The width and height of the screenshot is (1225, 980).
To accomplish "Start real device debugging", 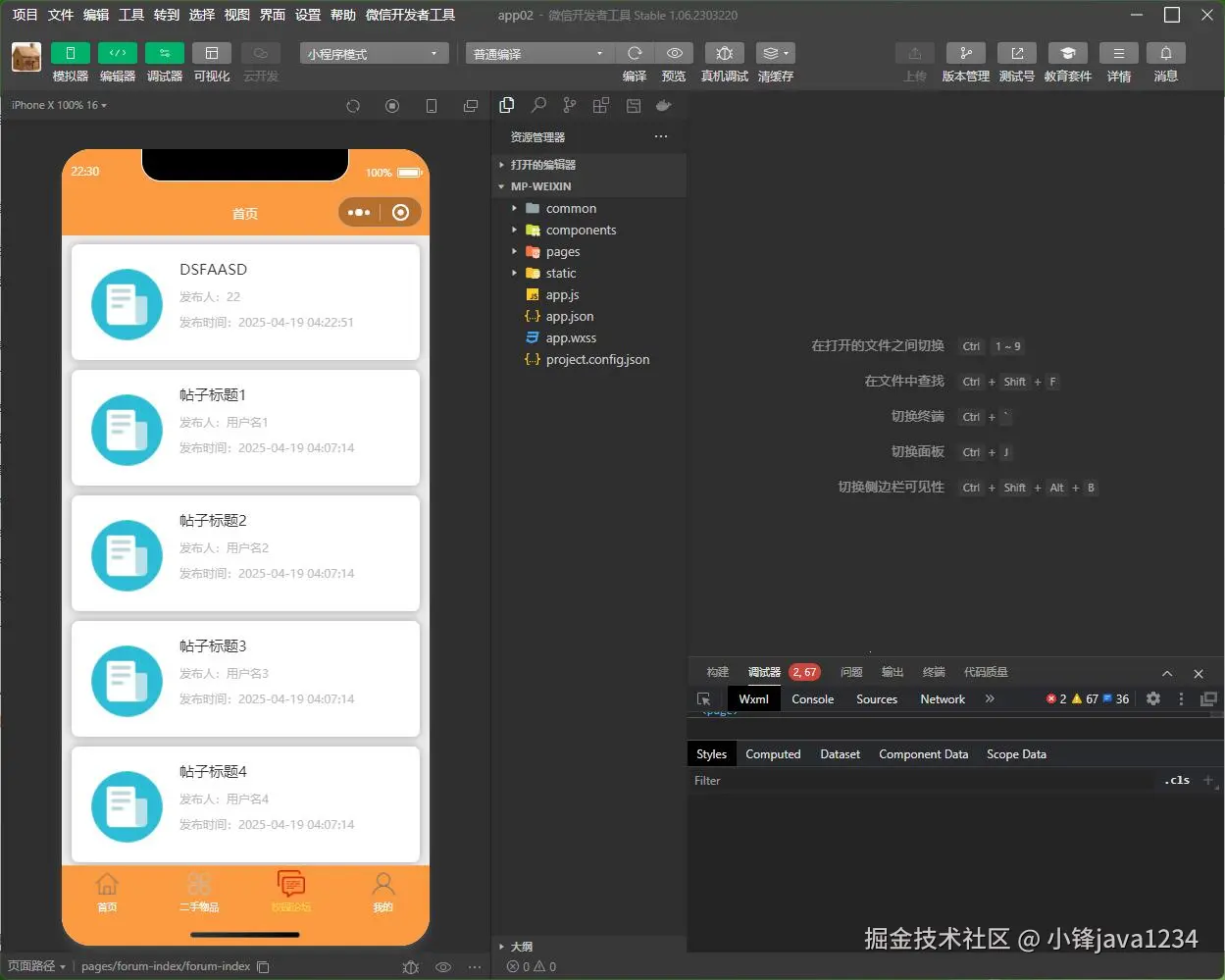I will (x=724, y=53).
